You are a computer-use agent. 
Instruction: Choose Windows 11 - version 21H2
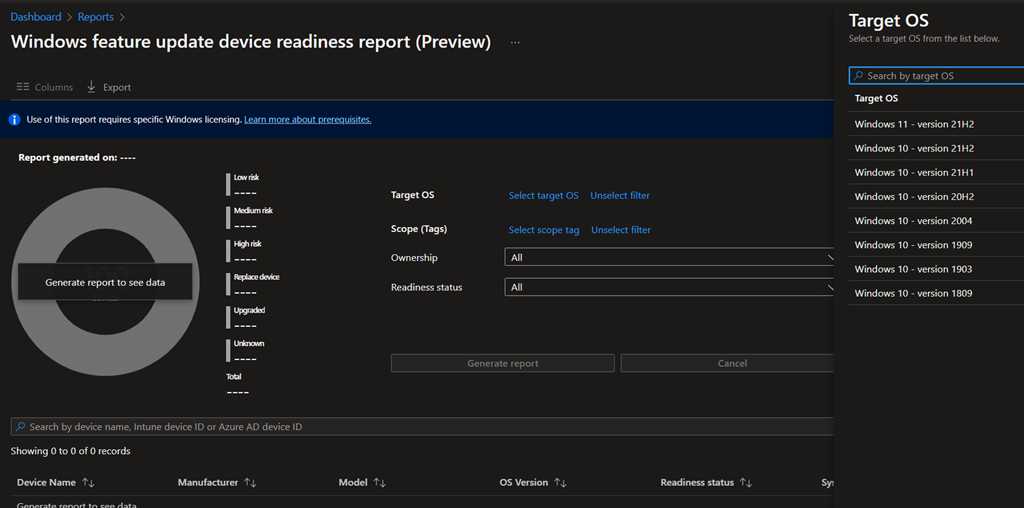pos(914,124)
